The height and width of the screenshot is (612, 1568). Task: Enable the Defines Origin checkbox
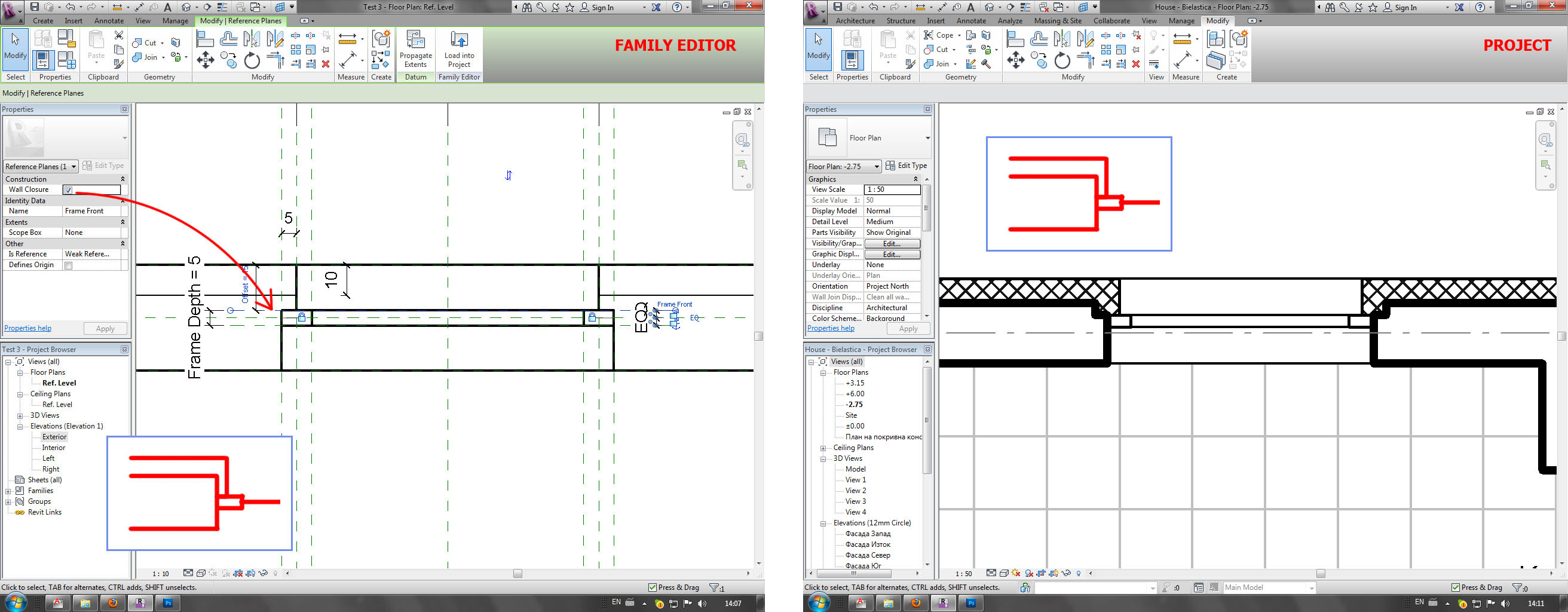tap(68, 265)
